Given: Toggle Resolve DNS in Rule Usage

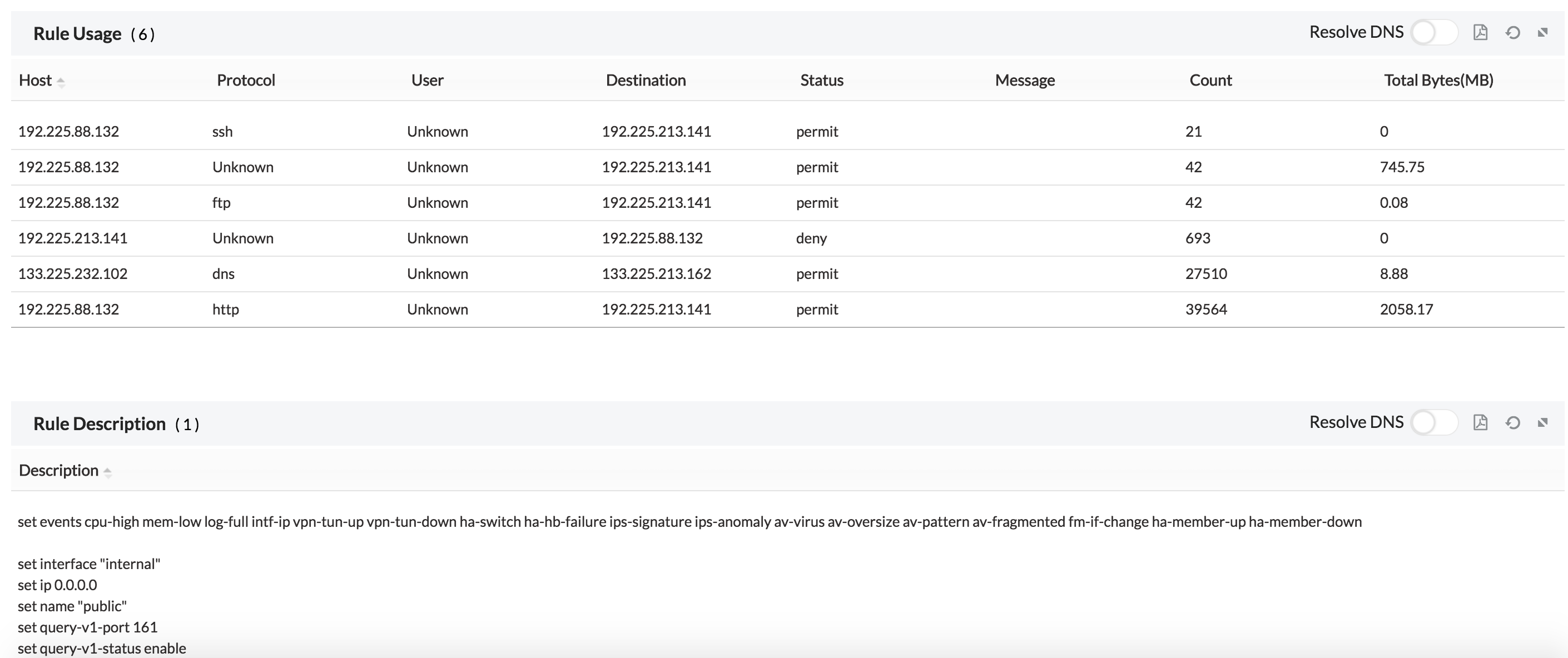Looking at the screenshot, I should click(1433, 32).
